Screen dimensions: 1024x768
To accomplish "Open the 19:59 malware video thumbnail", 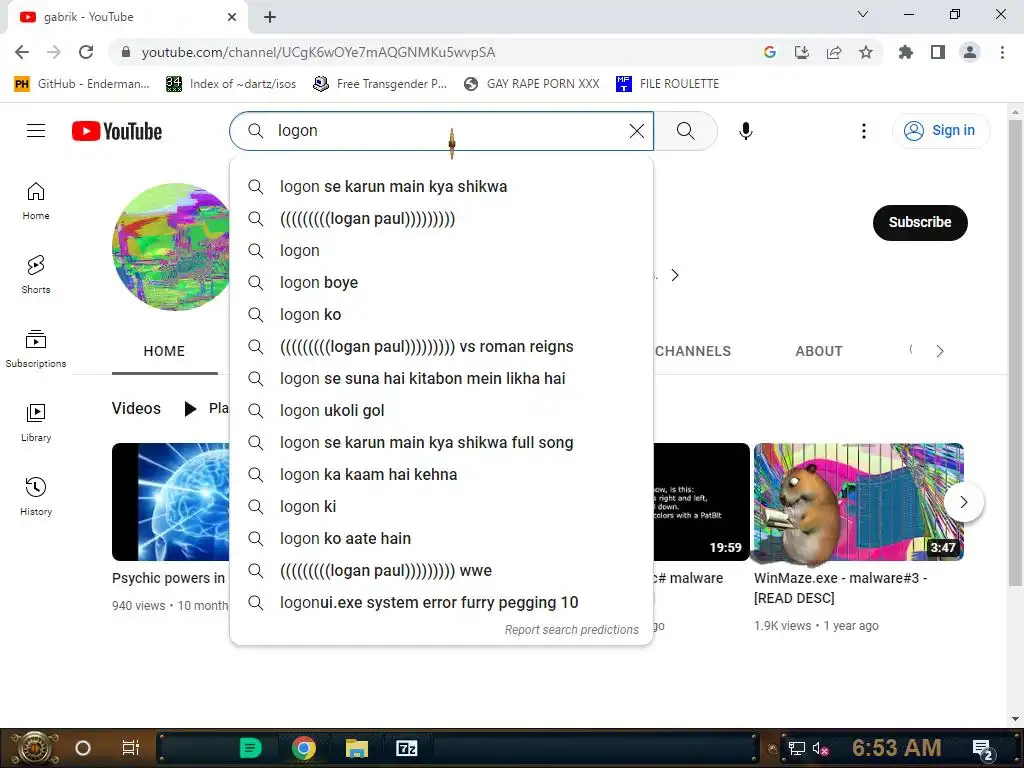I will pyautogui.click(x=701, y=502).
